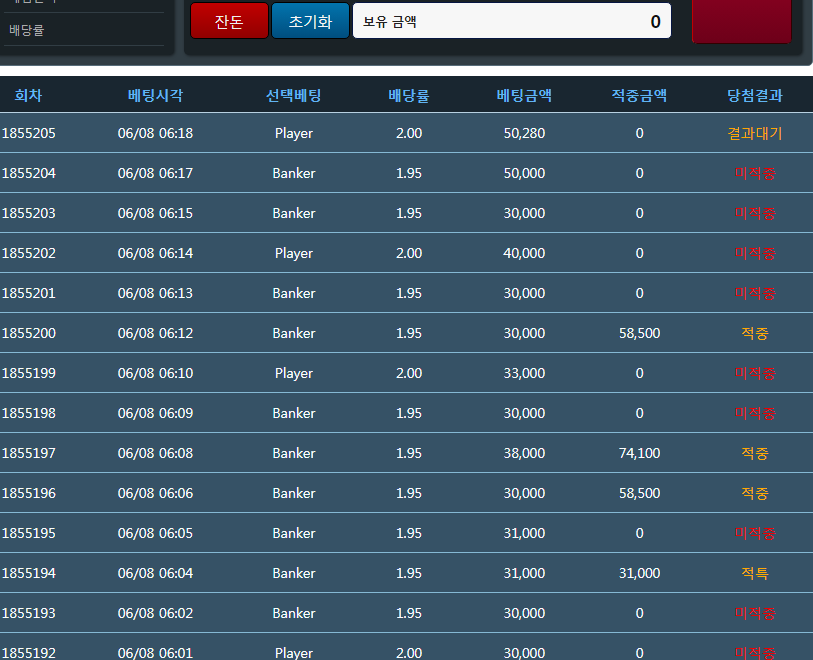Select round number 1855205
The image size is (813, 660).
[x=29, y=133]
